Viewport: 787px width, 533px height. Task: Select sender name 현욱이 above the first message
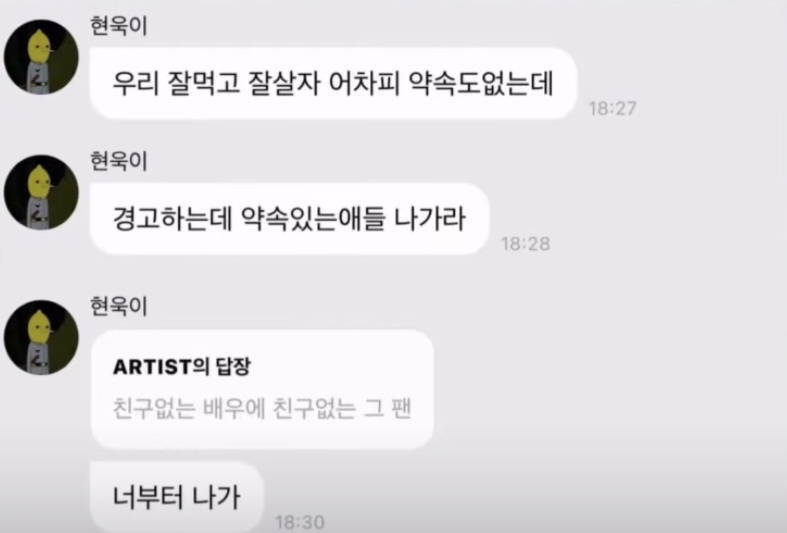(118, 26)
